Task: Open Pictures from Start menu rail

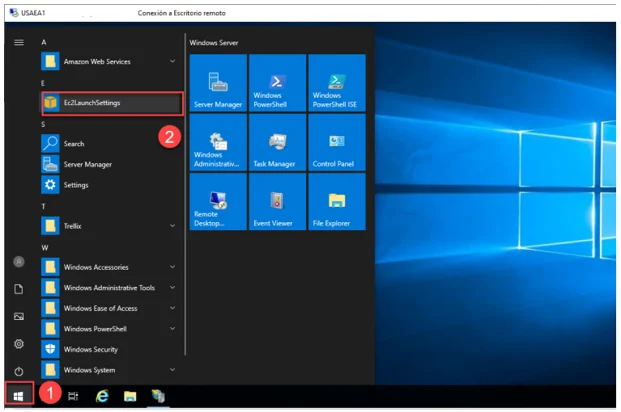Action: tap(19, 317)
